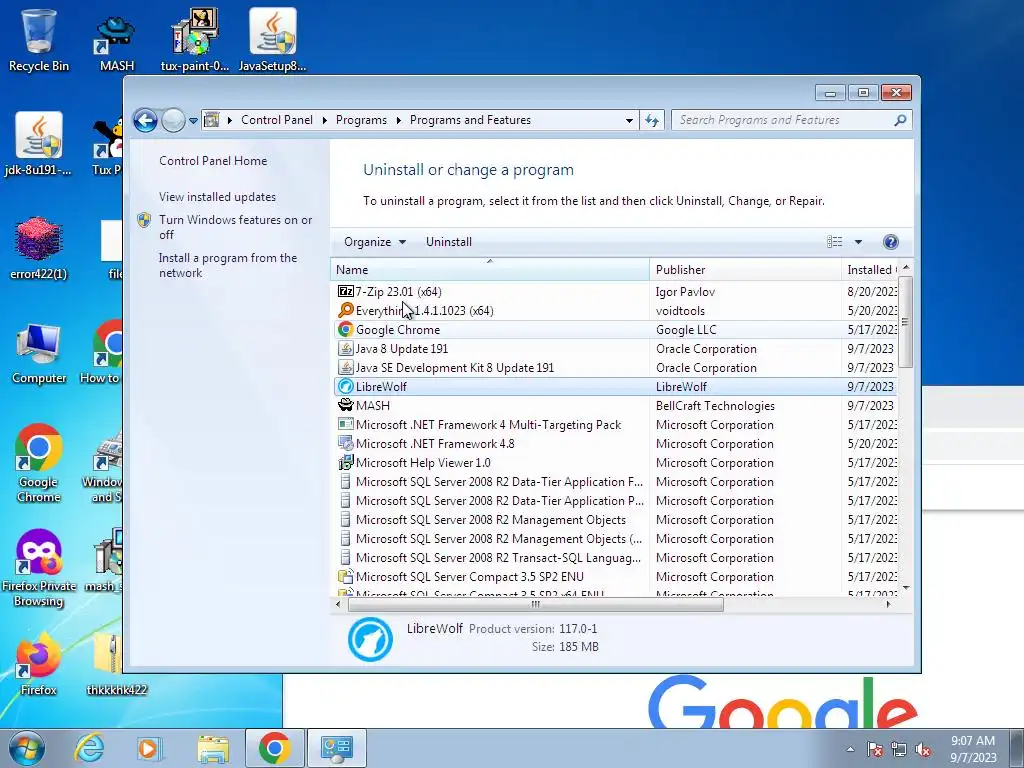Select Java SE Development Kit 8 Update 191
Viewport: 1024px width, 768px height.
click(x=615, y=368)
